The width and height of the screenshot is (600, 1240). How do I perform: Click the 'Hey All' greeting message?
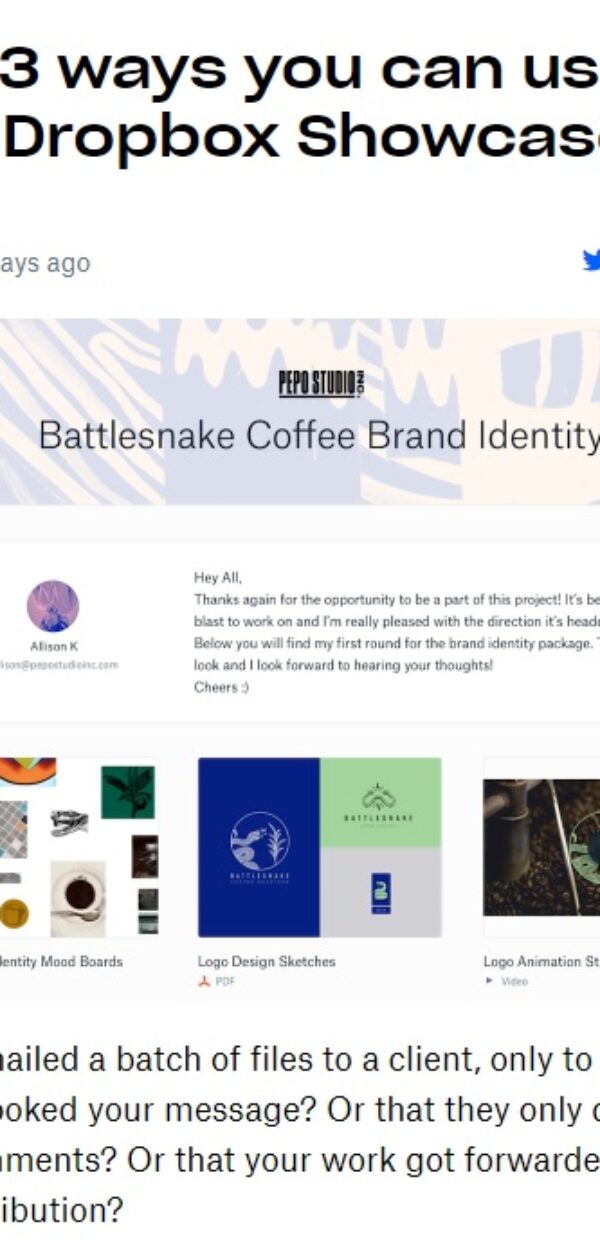(397, 632)
